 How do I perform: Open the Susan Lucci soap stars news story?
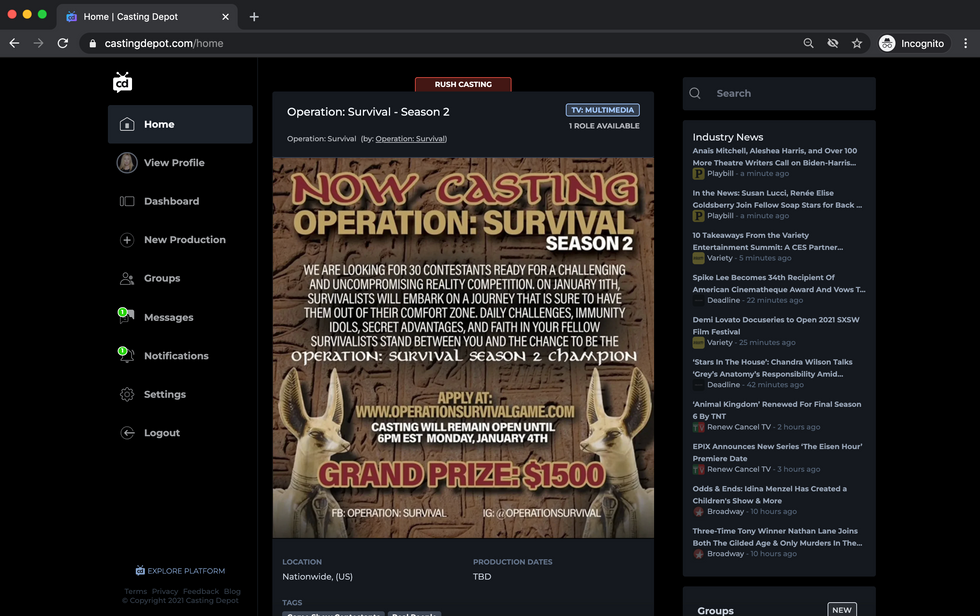pos(777,199)
